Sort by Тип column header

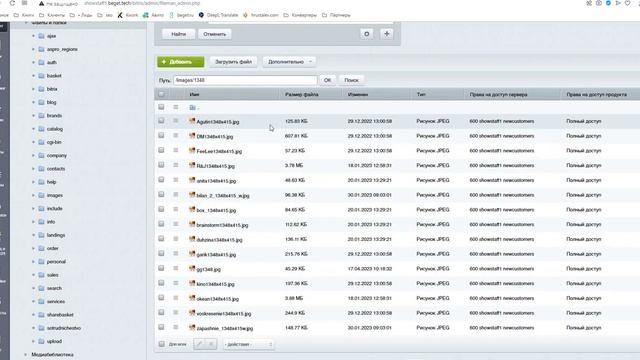point(421,94)
